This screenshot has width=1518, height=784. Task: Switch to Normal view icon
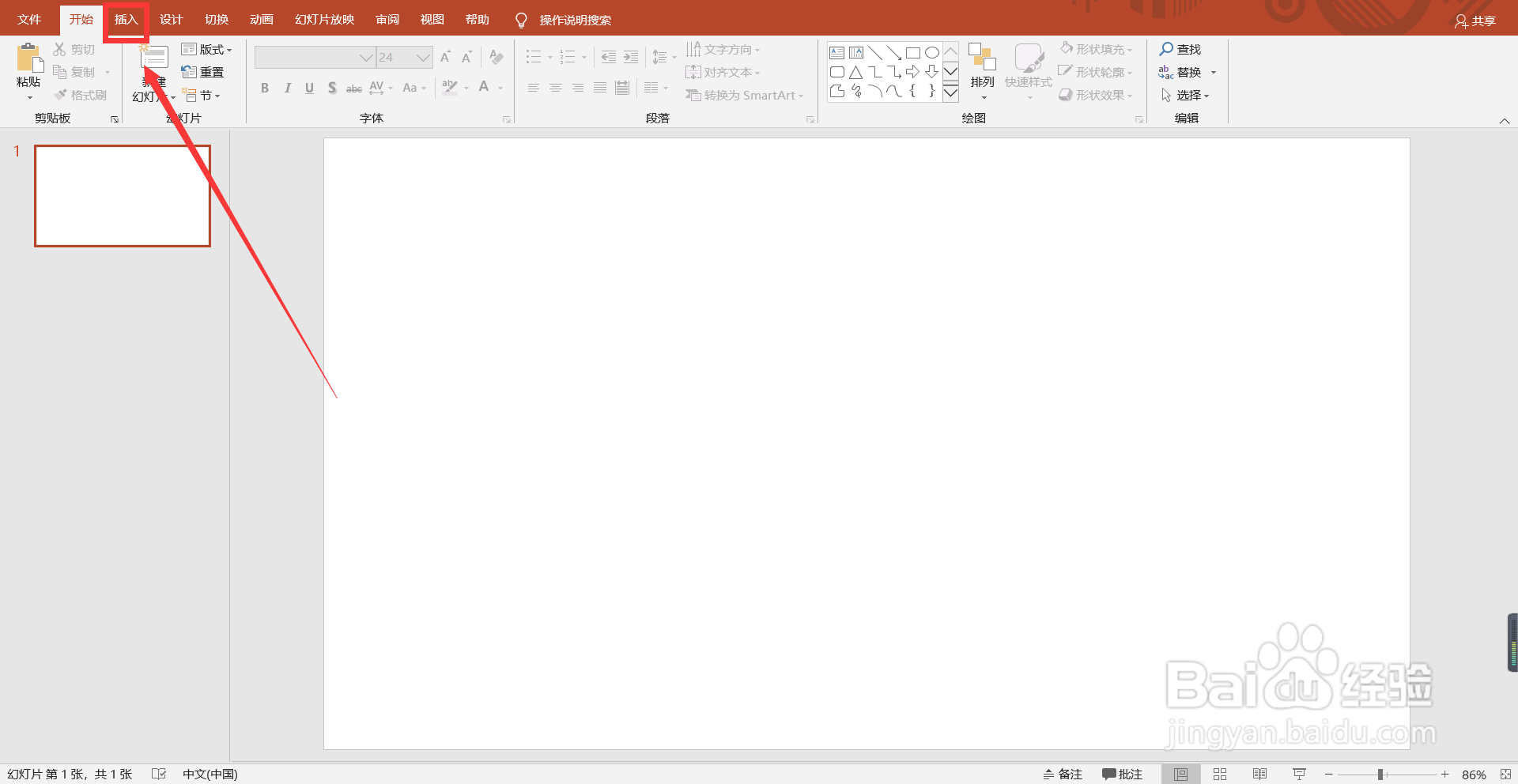tap(1180, 775)
